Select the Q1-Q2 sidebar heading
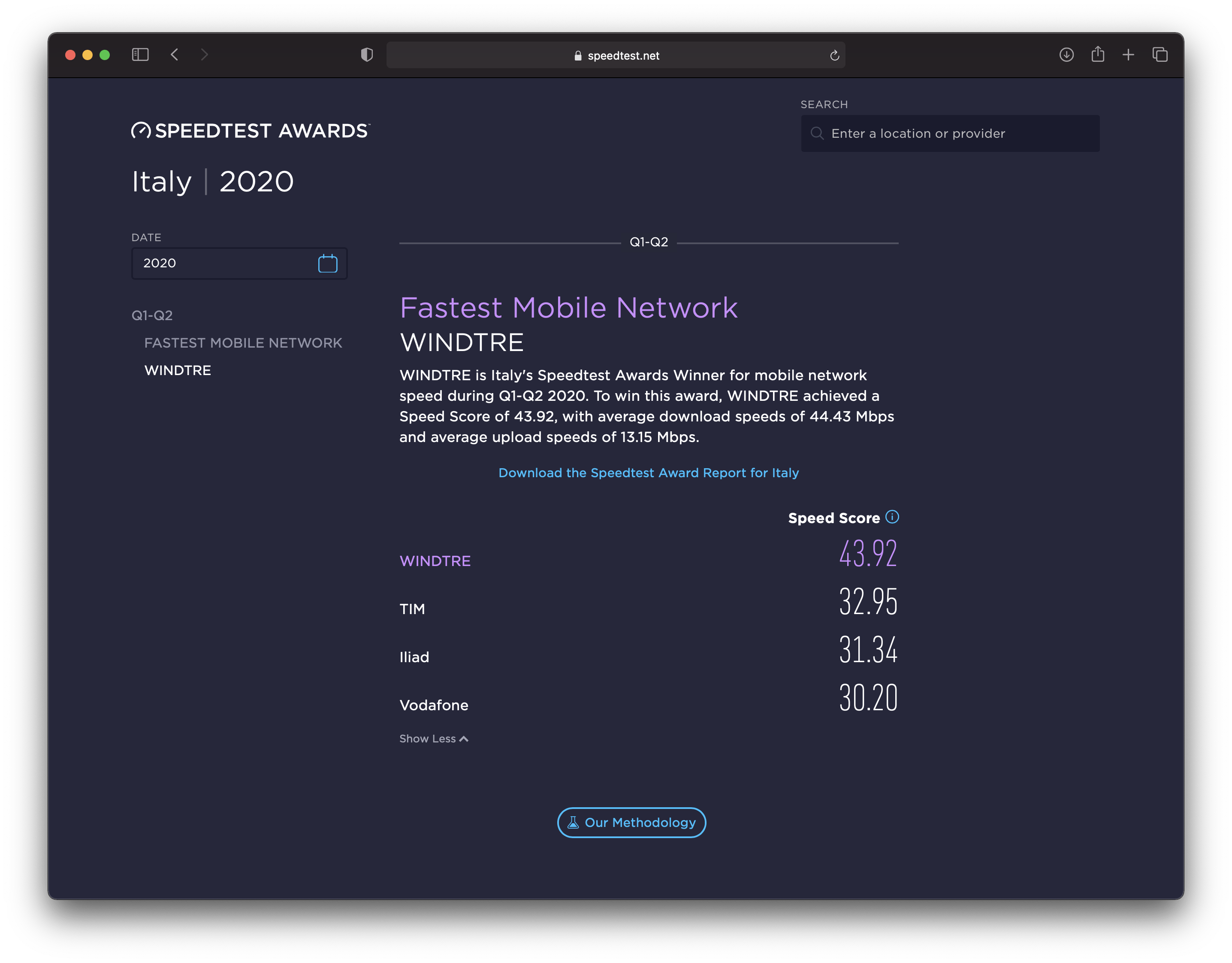Image resolution: width=1232 pixels, height=963 pixels. 152,315
